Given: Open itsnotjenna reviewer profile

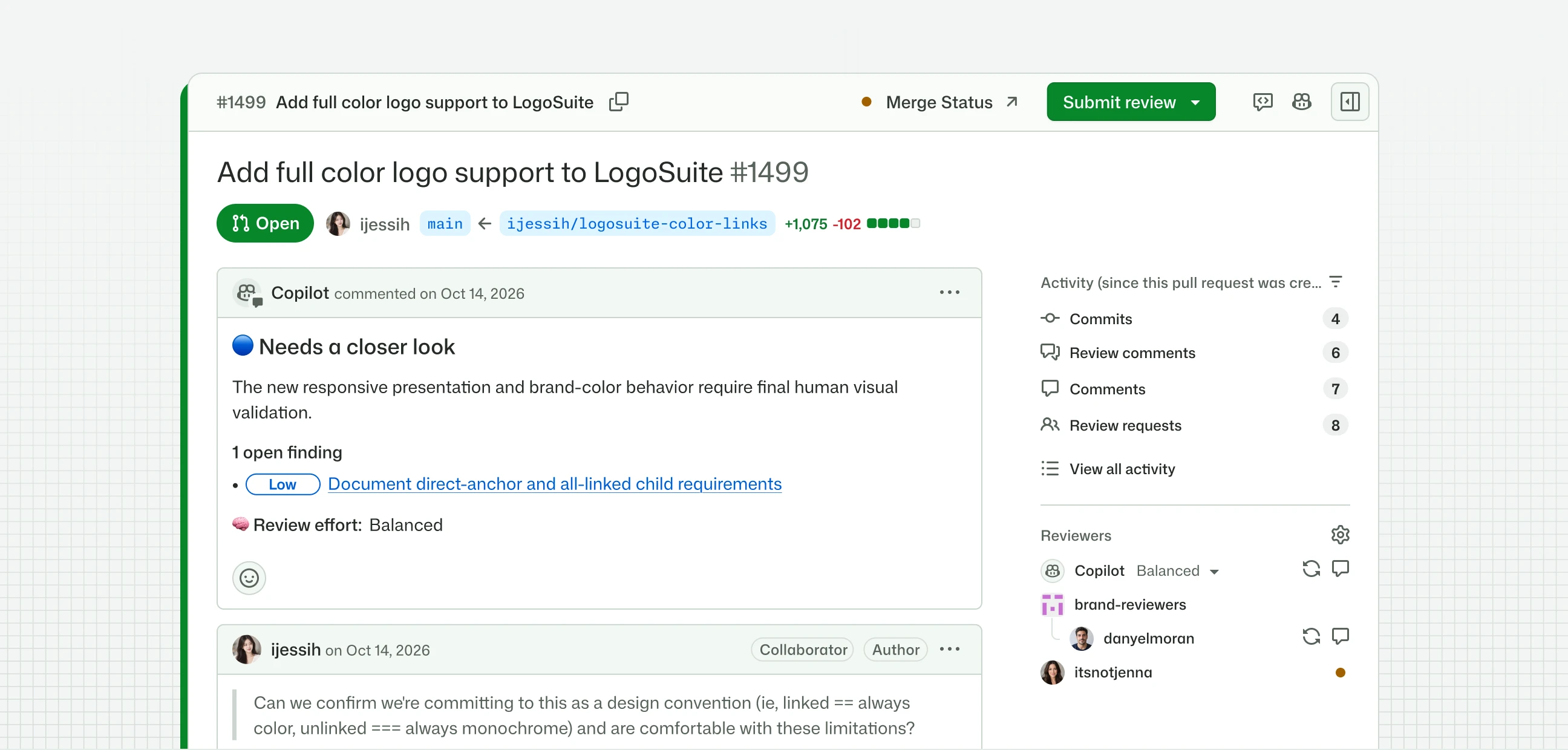Looking at the screenshot, I should 1112,673.
